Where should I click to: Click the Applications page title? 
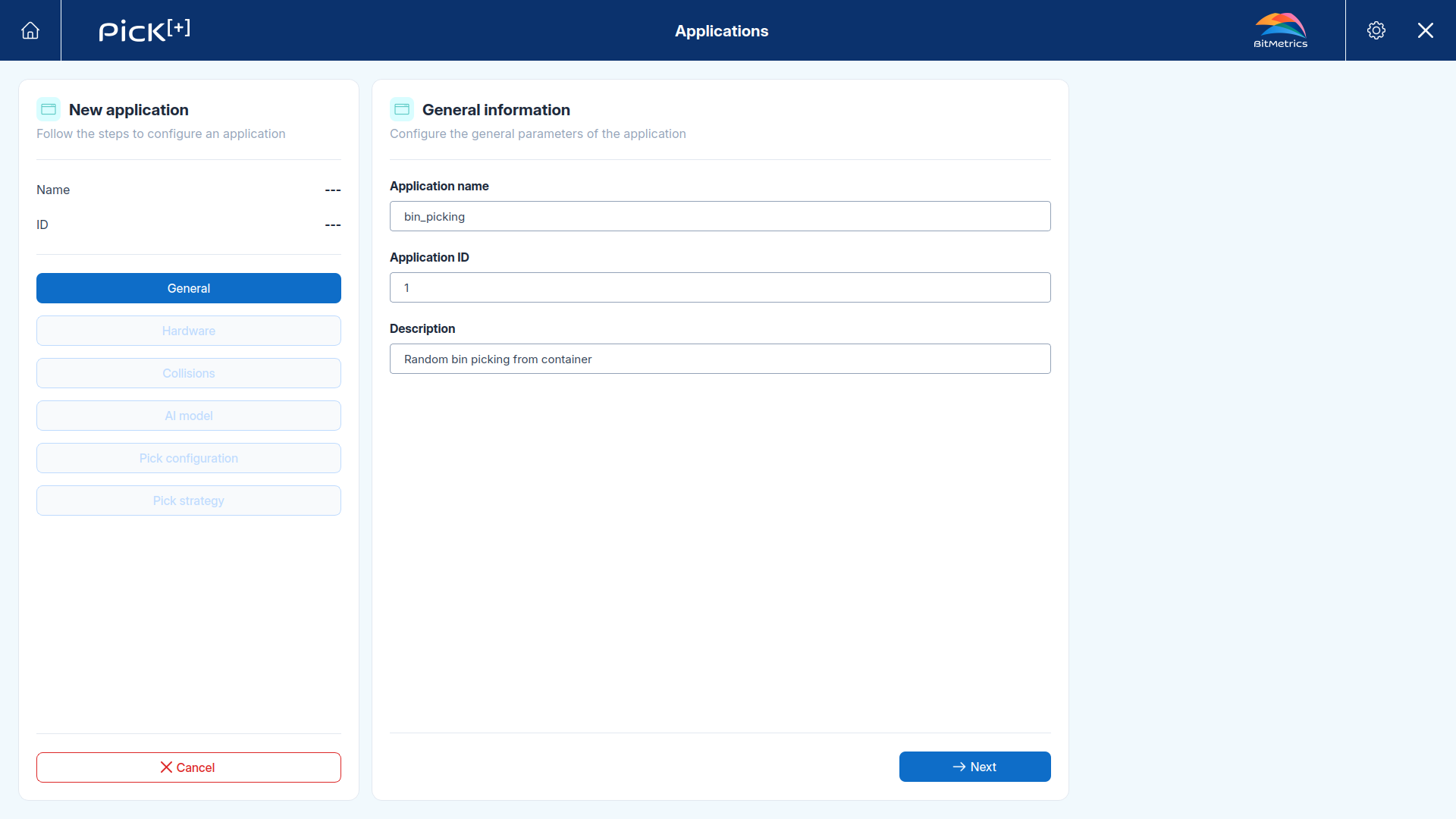click(722, 31)
